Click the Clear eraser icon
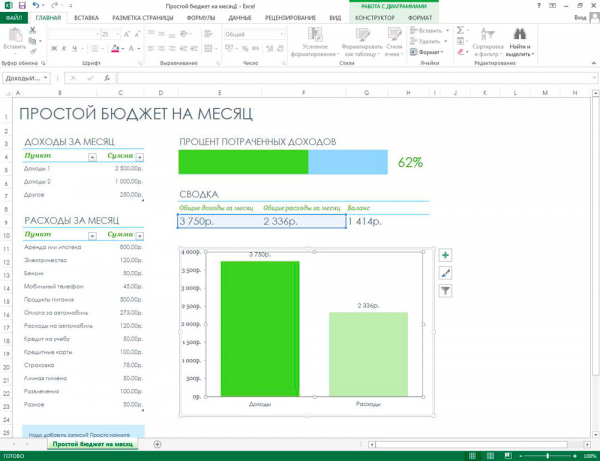600x461 pixels. pyautogui.click(x=460, y=52)
